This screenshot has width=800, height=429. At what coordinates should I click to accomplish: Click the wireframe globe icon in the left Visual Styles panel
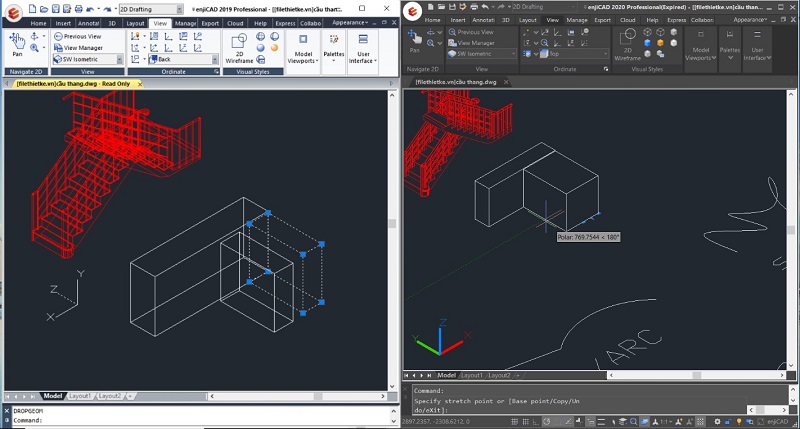coord(261,36)
